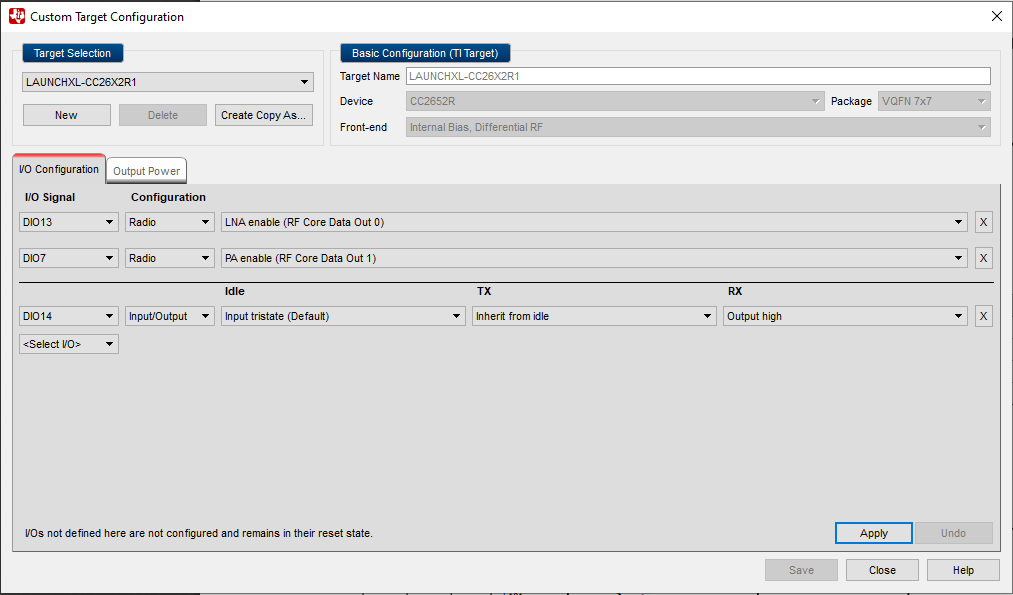Viewport: 1013px width, 595px height.
Task: Open the disabled CC2652R Device dropdown
Action: click(615, 101)
